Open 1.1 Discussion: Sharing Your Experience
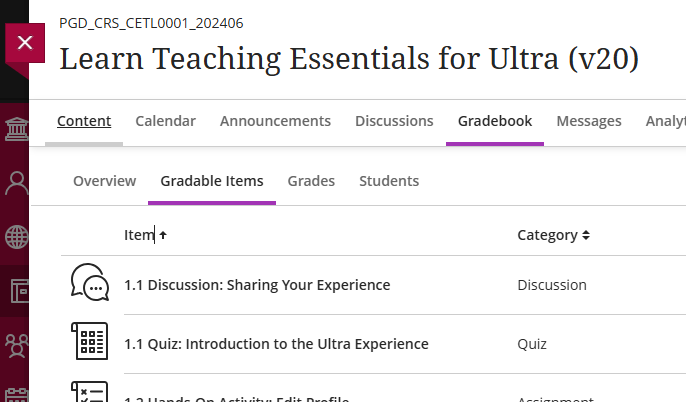This screenshot has height=402, width=686. click(x=257, y=285)
